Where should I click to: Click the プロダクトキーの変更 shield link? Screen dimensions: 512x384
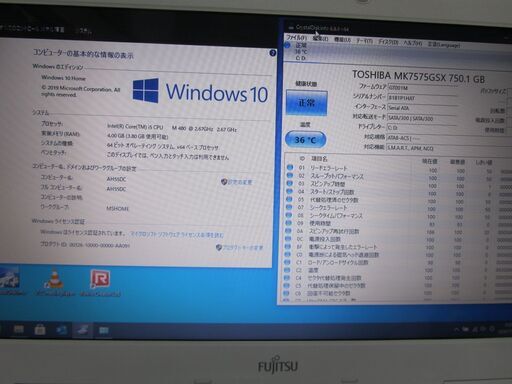point(239,247)
